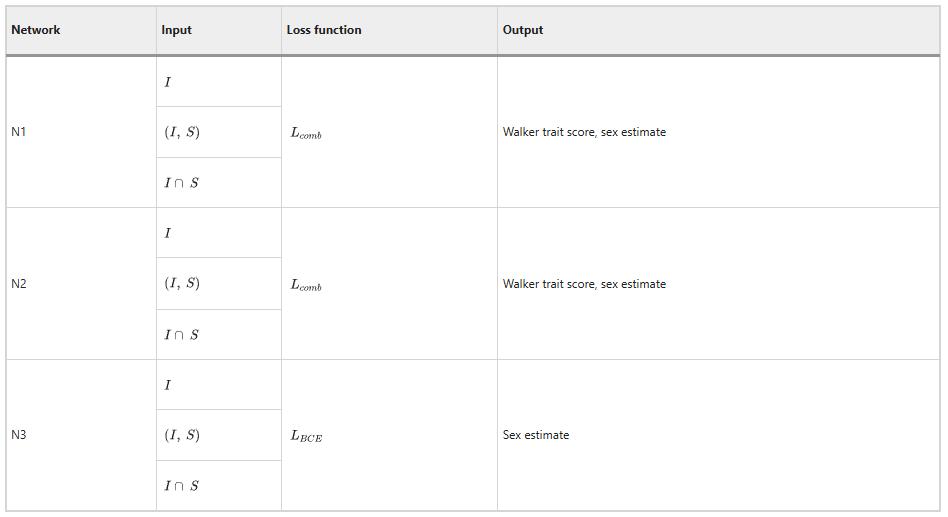Click the Network column header
Viewport: 948px width, 517px height.
(36, 30)
